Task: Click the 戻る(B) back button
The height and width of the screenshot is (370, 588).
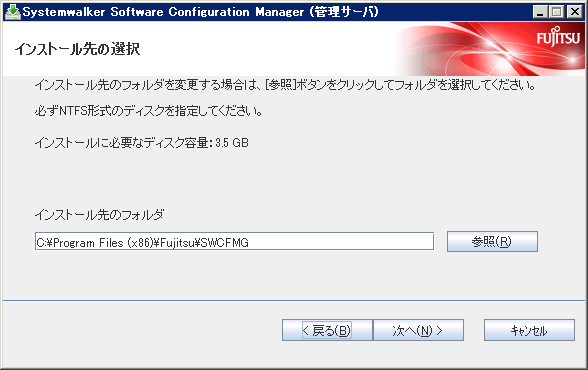Action: 327,330
